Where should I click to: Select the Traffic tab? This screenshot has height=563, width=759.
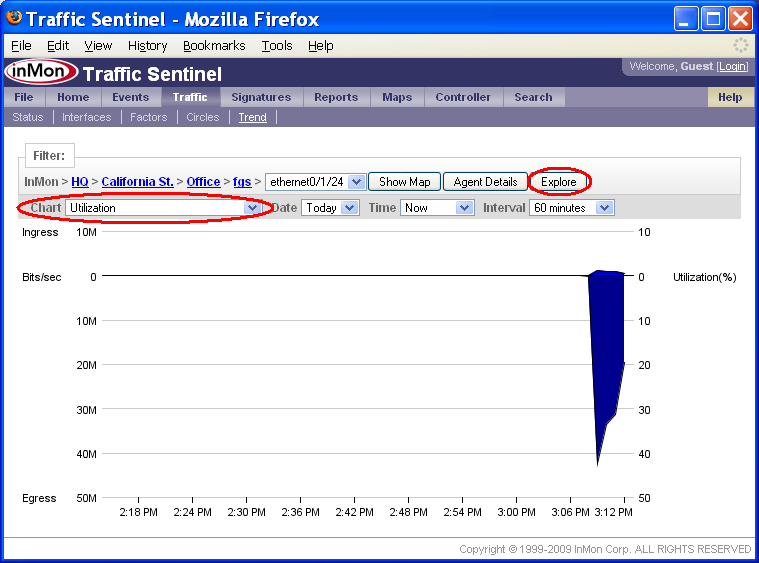pos(190,97)
